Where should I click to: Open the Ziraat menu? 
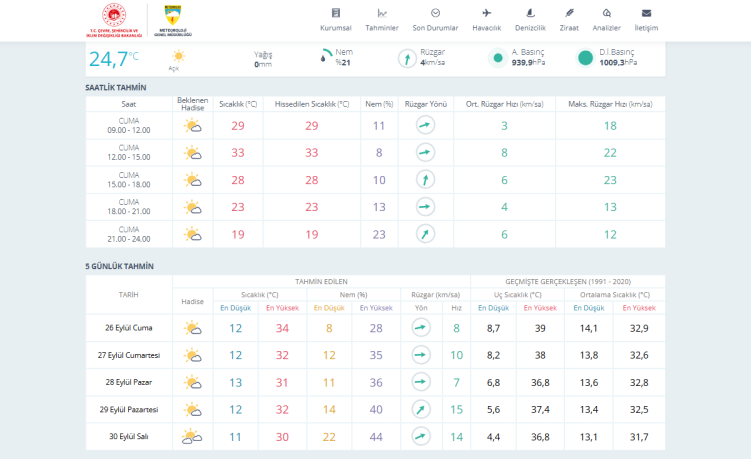(x=569, y=20)
